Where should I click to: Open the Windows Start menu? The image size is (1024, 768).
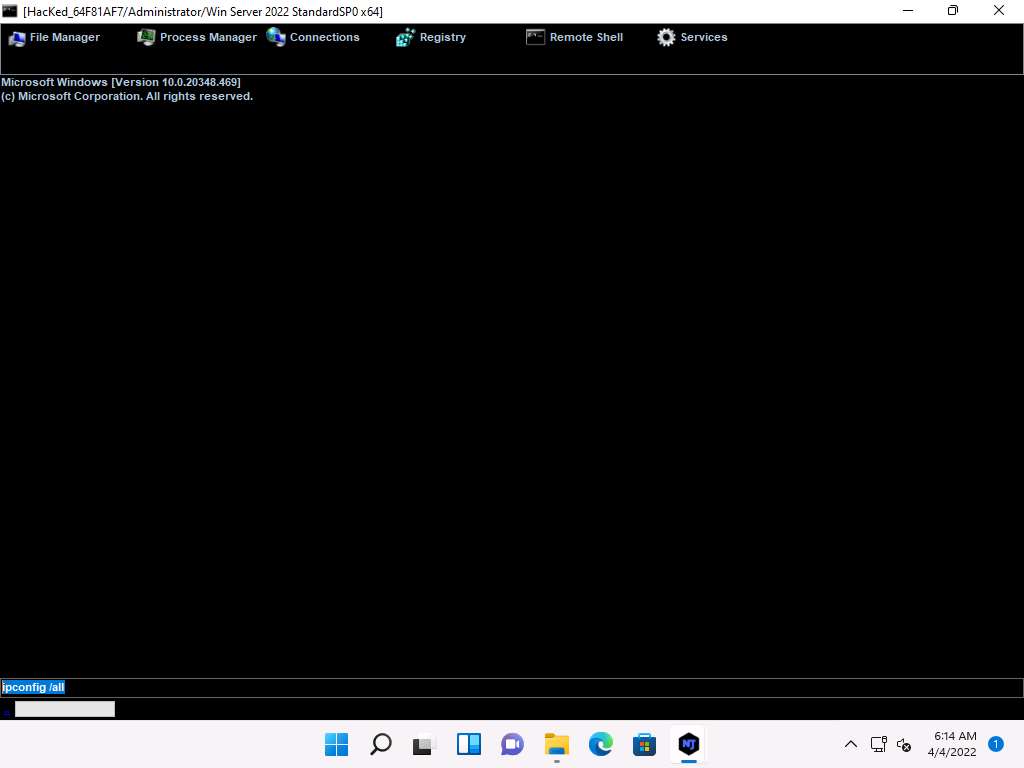coord(337,744)
